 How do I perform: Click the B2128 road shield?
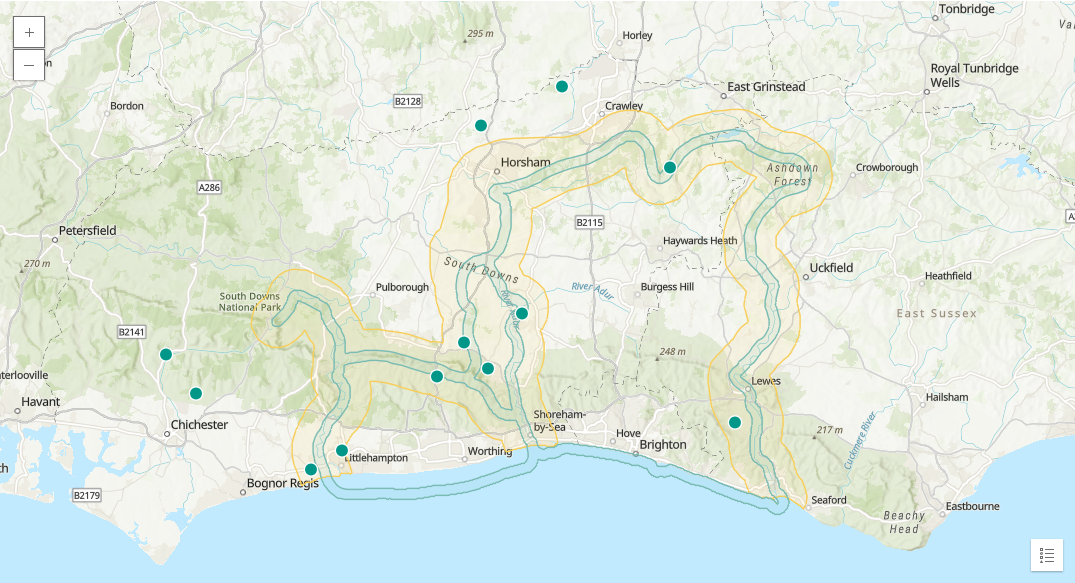(408, 102)
